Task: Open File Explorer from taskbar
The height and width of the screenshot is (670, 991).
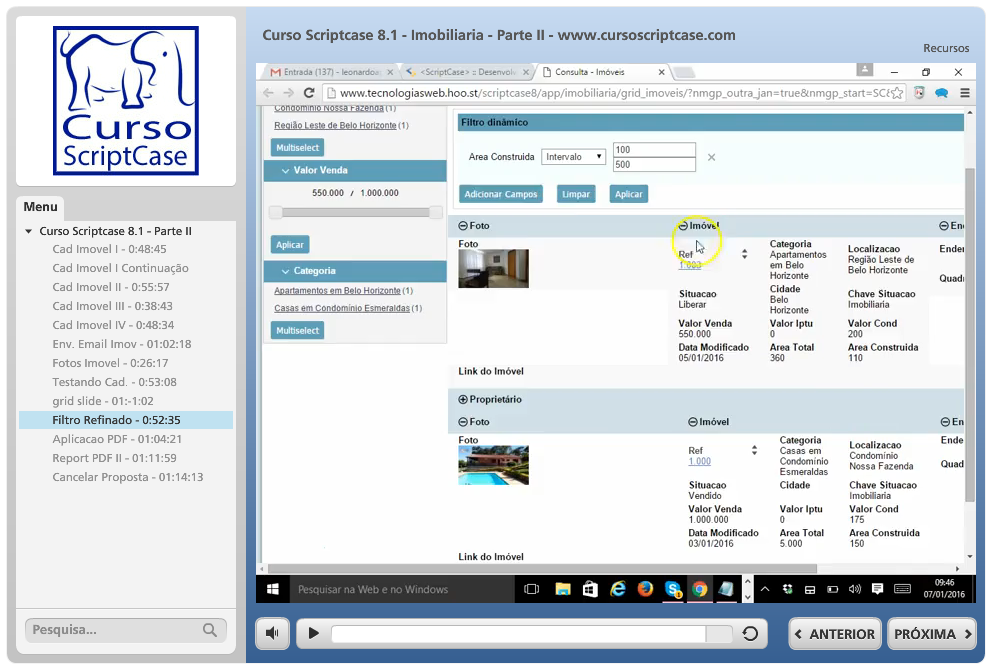Action: 562,589
